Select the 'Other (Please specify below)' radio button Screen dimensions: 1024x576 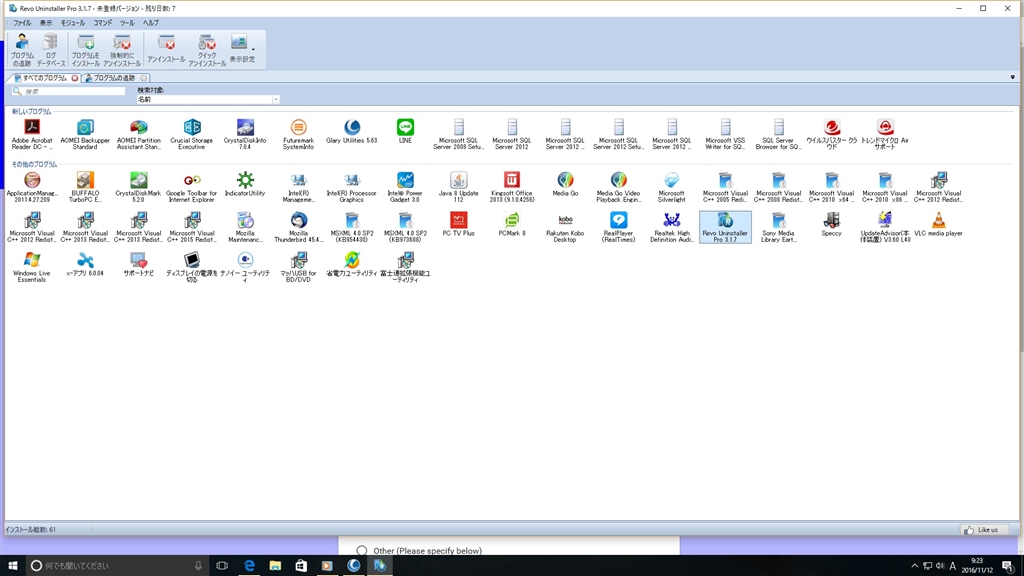coord(362,551)
